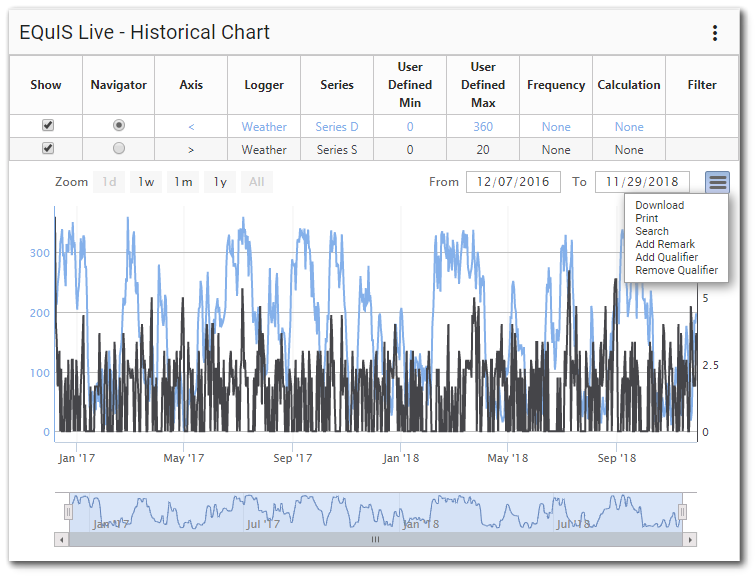Click Series S user defined max 20
Viewport: 756px width, 577px height.
click(x=483, y=150)
